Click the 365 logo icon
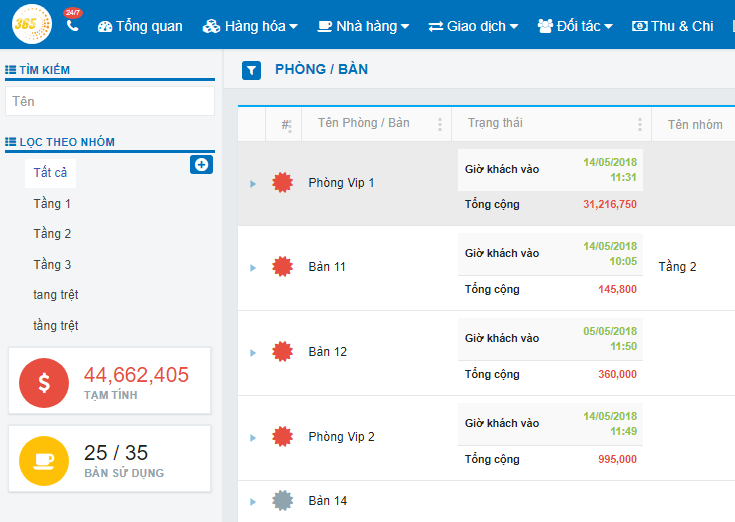This screenshot has width=735, height=522. (31, 24)
